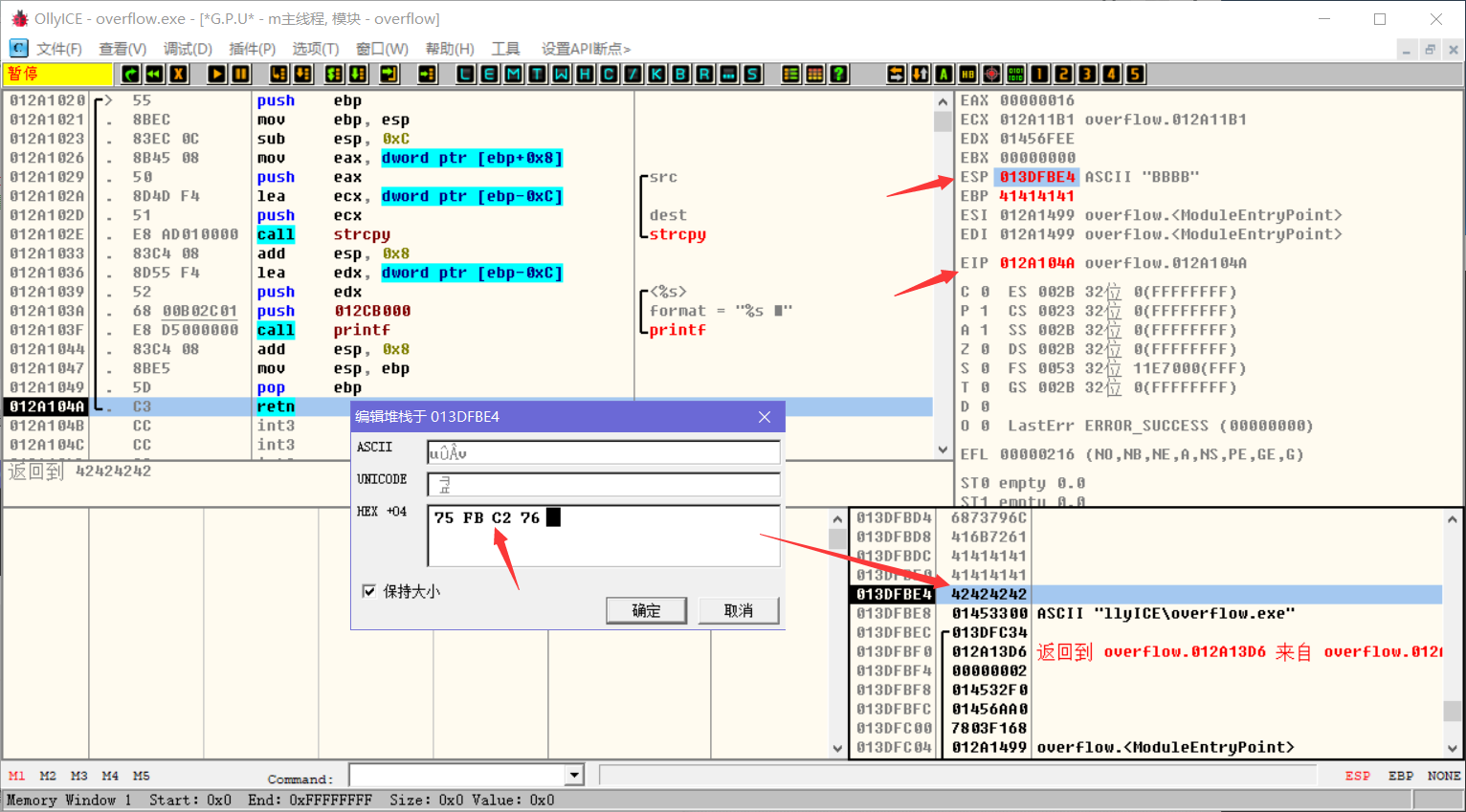Open Handles window (H icon)
This screenshot has height=812, width=1466.
click(586, 74)
